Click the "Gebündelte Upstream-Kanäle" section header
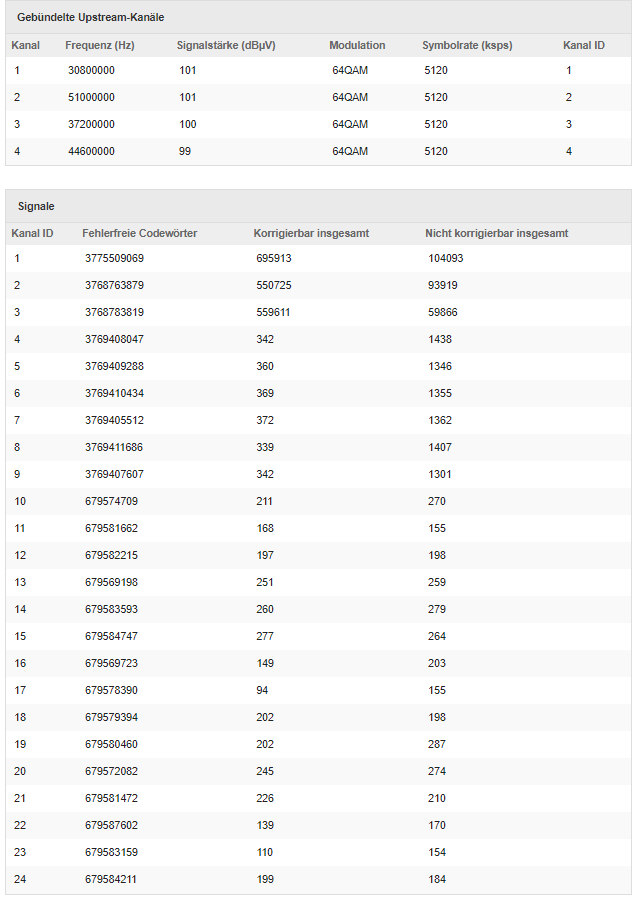Viewport: 644px width, 899px height. pyautogui.click(x=91, y=18)
